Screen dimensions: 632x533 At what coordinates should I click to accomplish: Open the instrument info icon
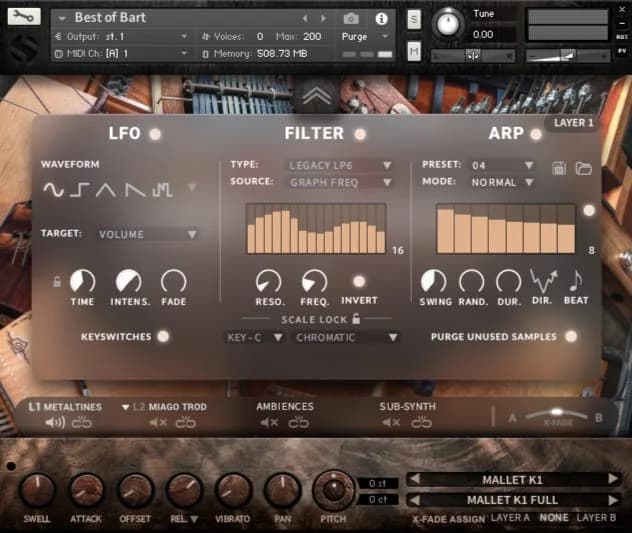click(x=381, y=19)
